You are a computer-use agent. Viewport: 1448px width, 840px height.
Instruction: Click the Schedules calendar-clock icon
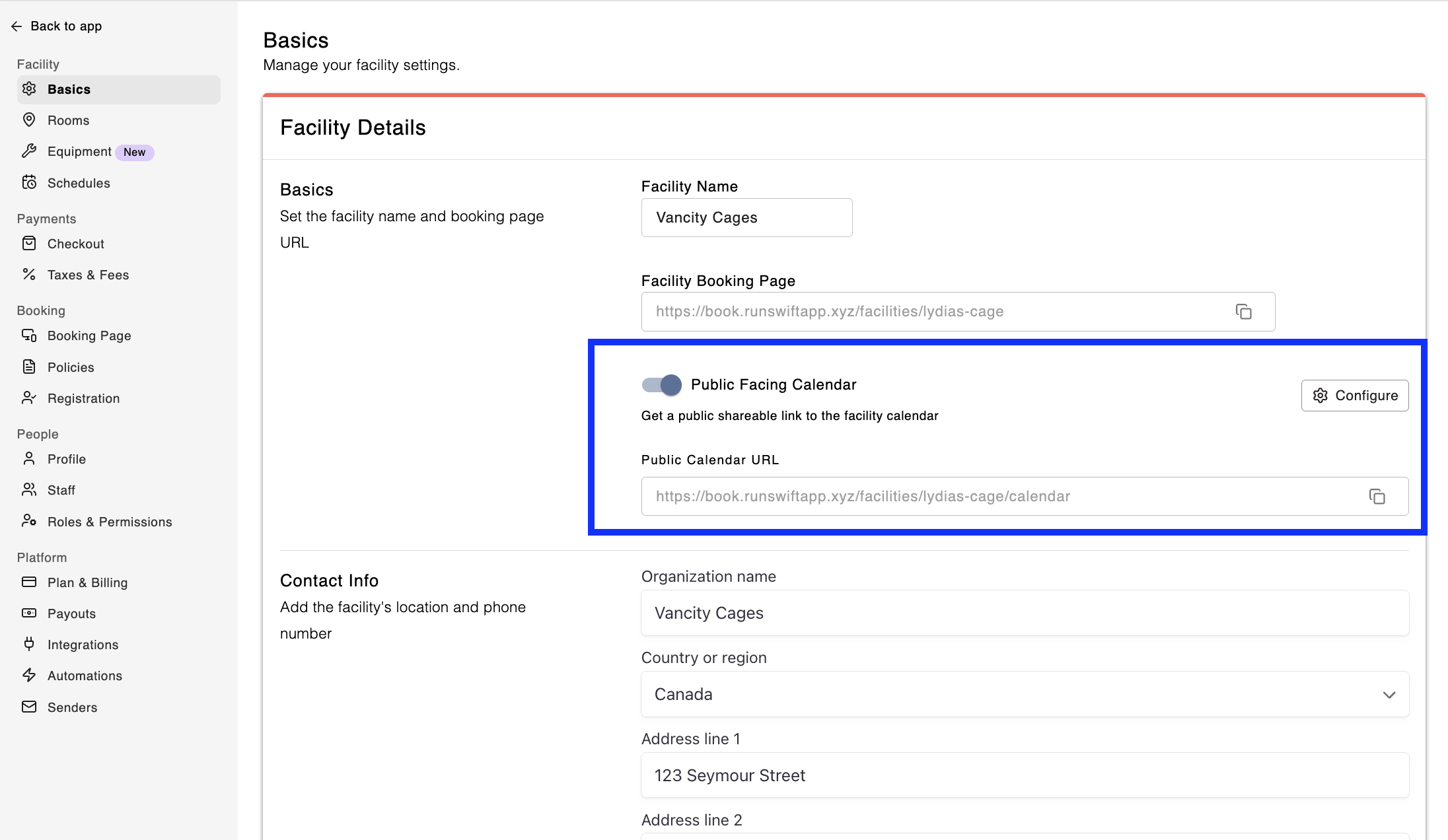[29, 183]
